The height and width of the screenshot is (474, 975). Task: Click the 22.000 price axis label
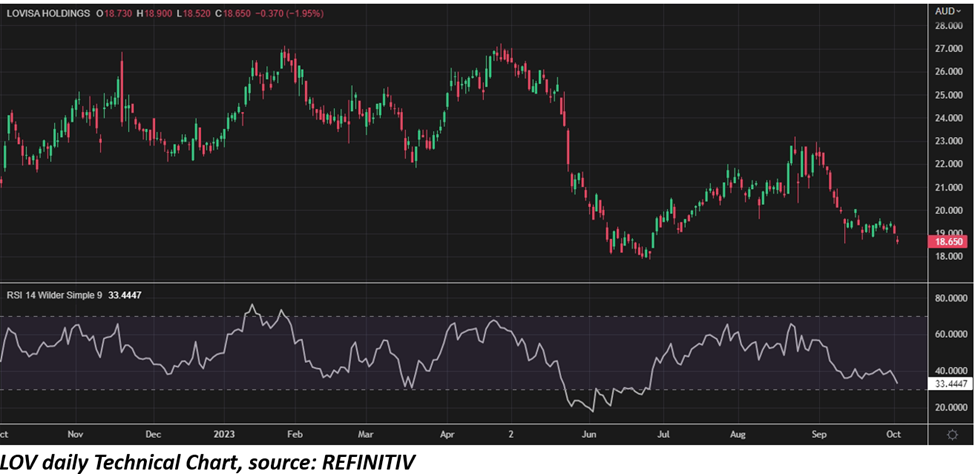948,164
